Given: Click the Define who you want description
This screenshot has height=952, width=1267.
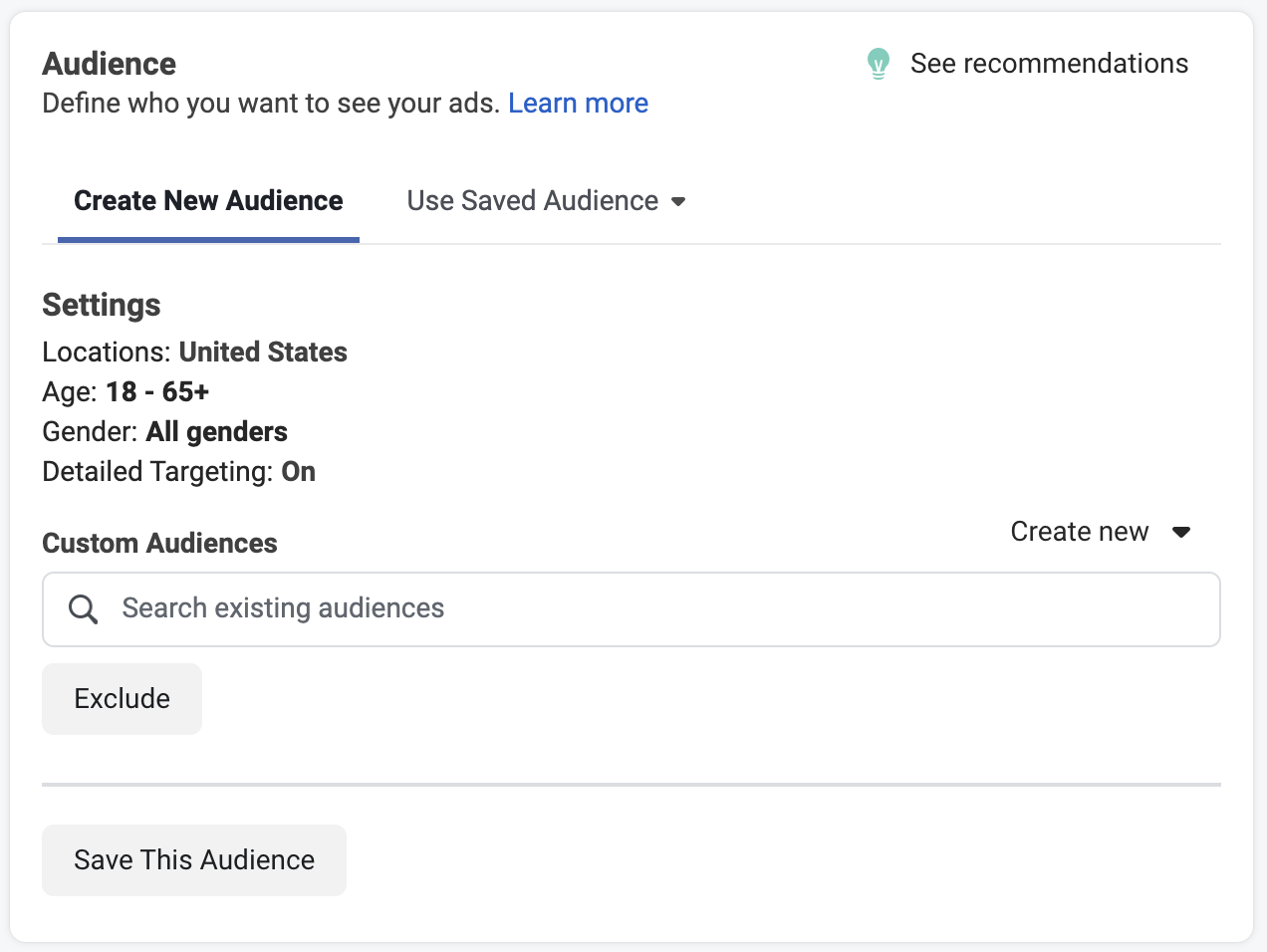Looking at the screenshot, I should pos(271,104).
